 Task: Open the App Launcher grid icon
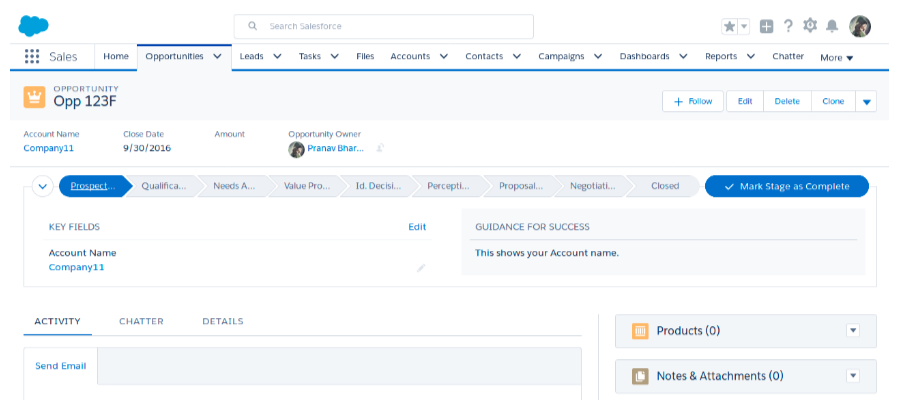[32, 57]
